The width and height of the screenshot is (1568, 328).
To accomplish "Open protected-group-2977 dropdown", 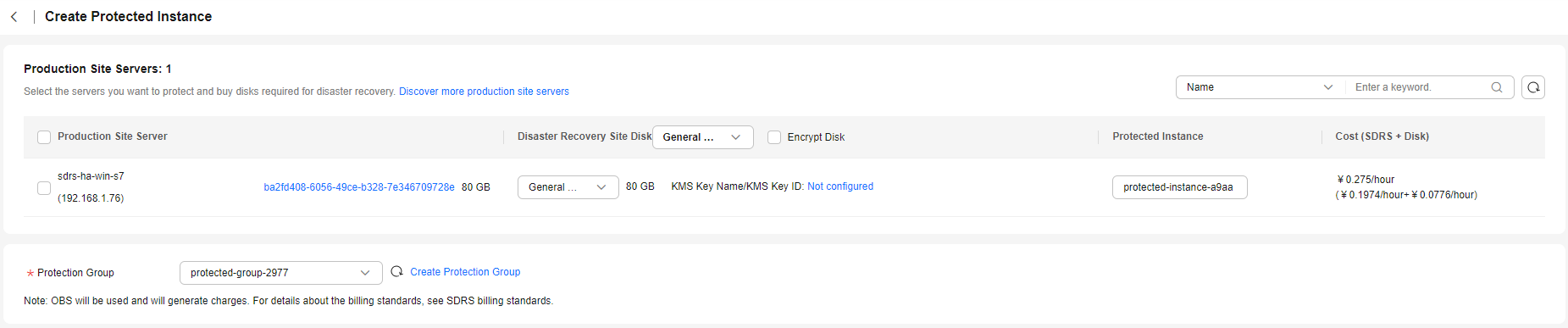I will click(x=280, y=273).
